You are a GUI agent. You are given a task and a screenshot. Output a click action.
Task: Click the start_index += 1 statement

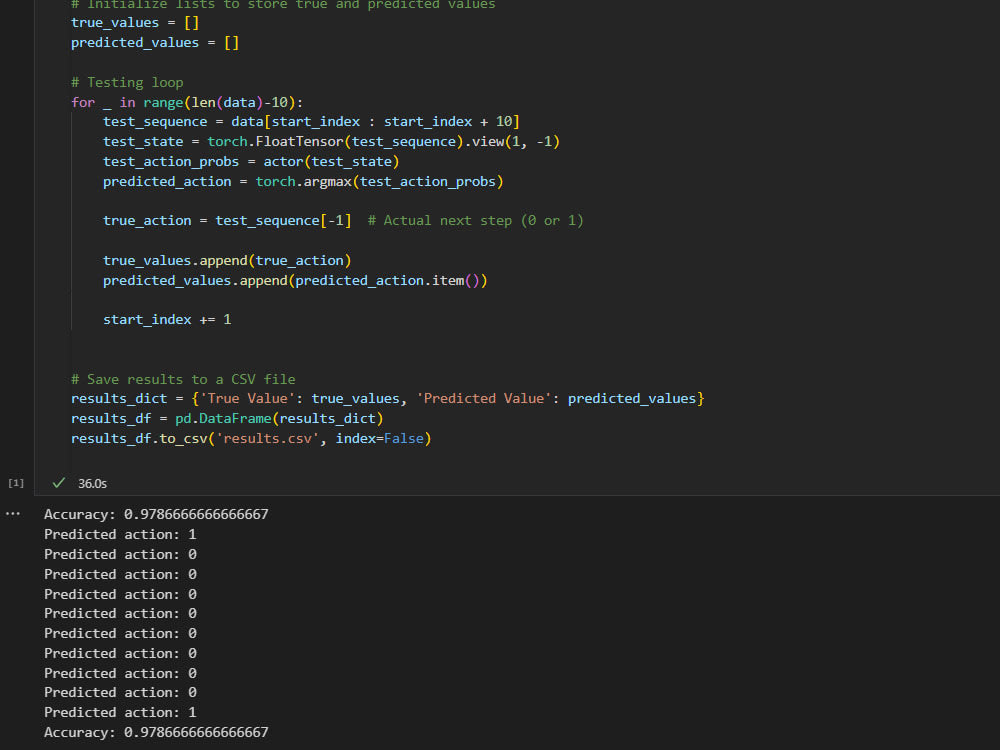166,319
